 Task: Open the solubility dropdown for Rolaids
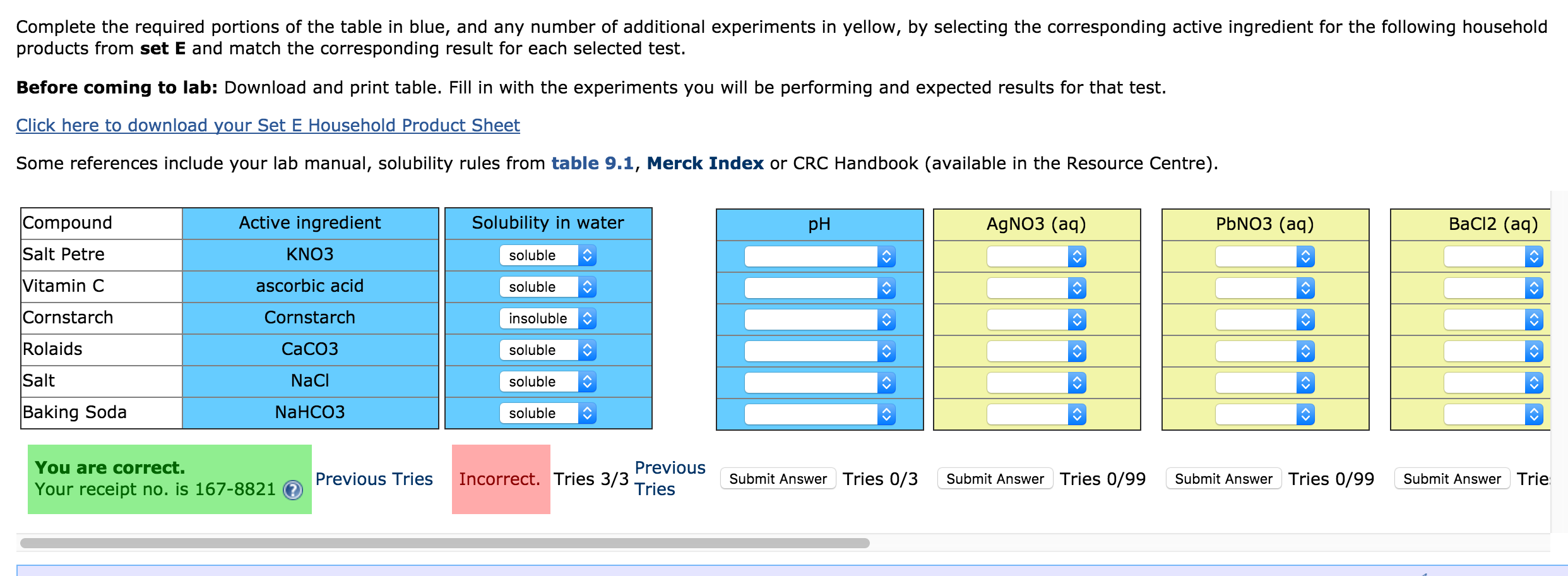[x=547, y=350]
